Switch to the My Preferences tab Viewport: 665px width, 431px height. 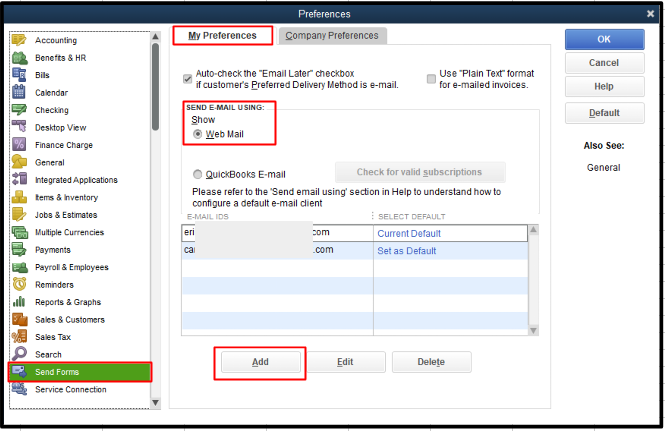click(x=223, y=36)
